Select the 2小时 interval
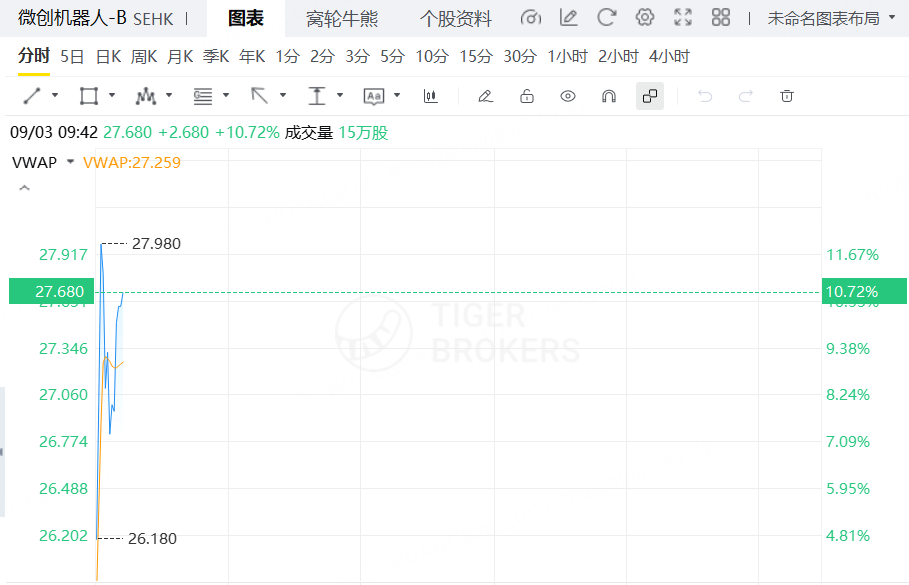Screen dimensions: 909x585 (618, 56)
